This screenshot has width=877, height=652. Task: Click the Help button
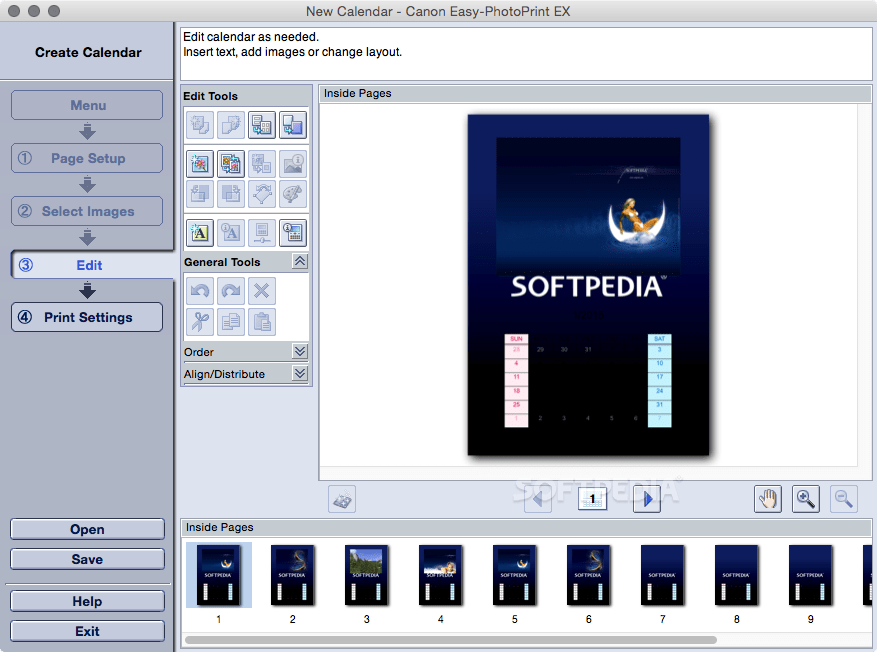click(87, 601)
